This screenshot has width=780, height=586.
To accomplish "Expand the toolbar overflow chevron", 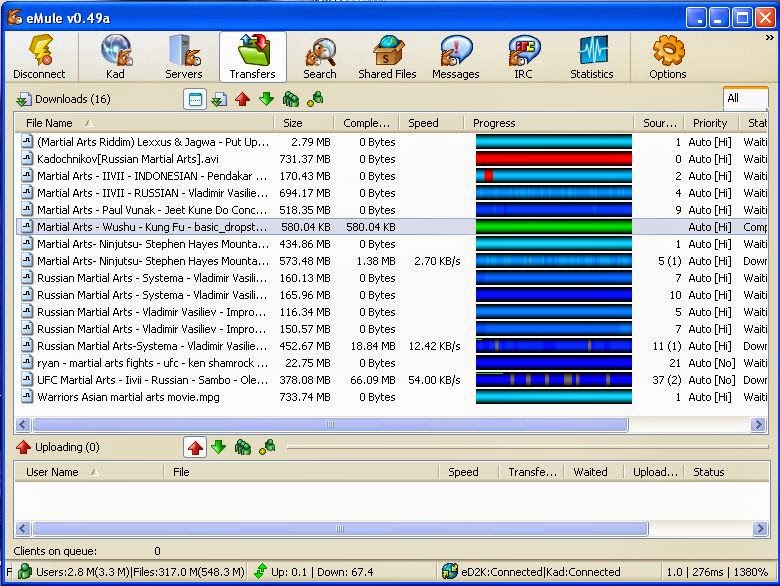I will [x=769, y=37].
